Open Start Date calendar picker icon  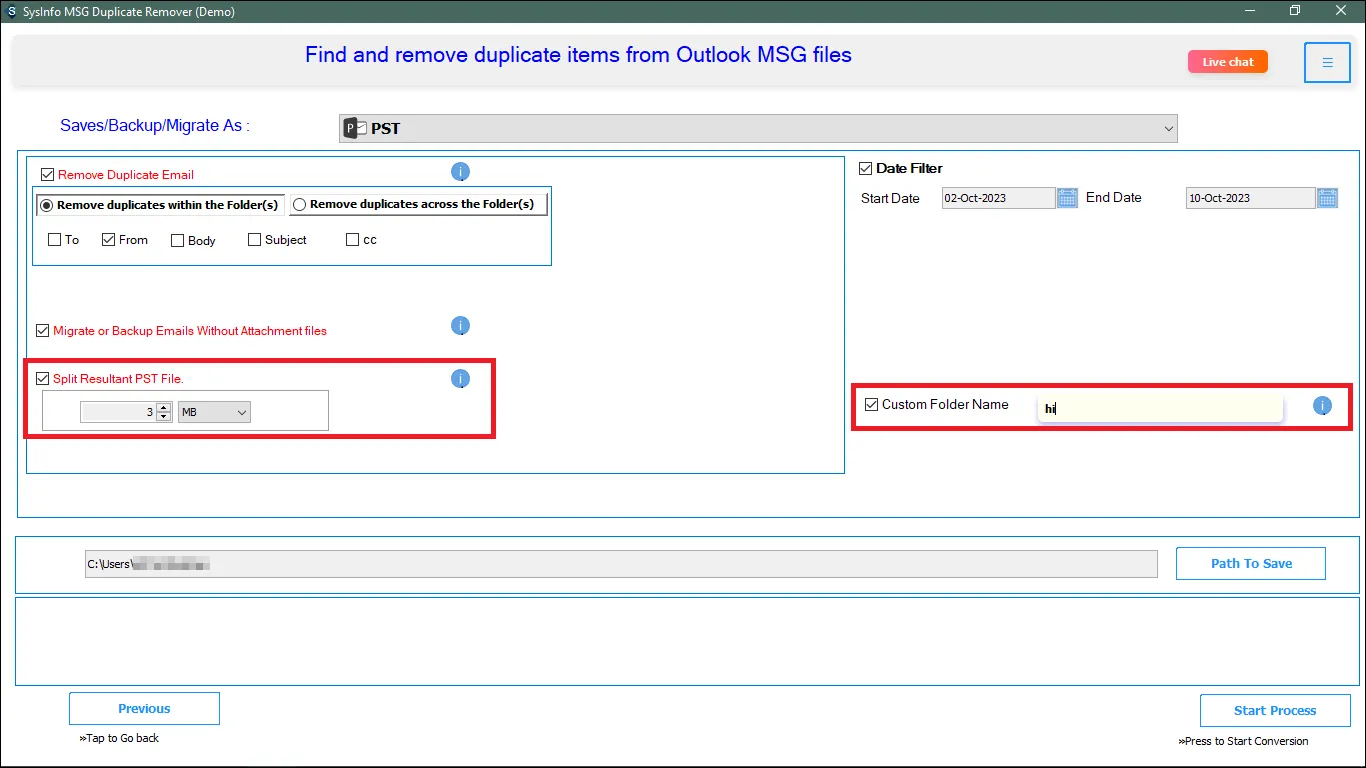1067,198
